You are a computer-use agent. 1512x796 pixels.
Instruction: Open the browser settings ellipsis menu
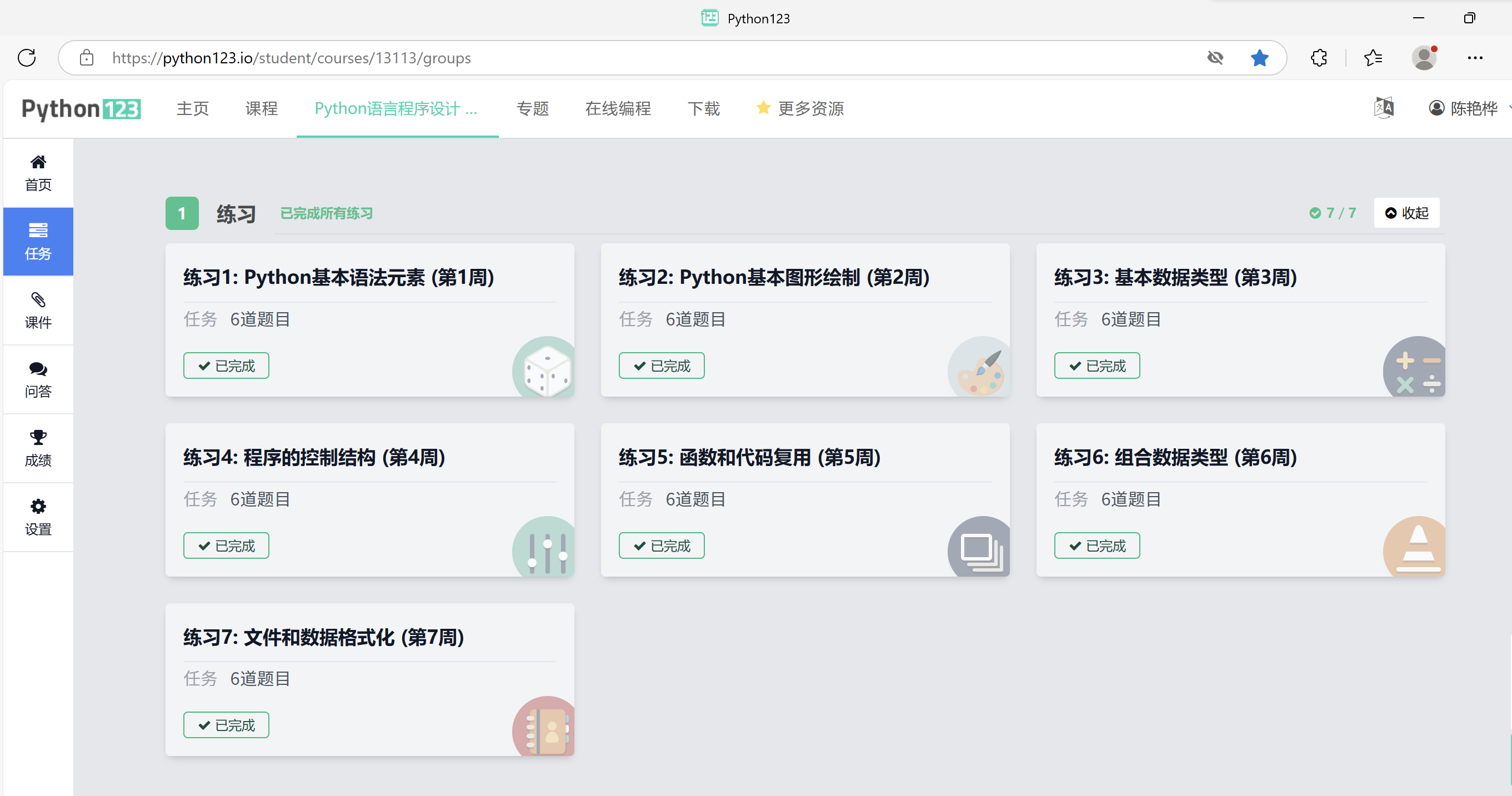(1474, 58)
